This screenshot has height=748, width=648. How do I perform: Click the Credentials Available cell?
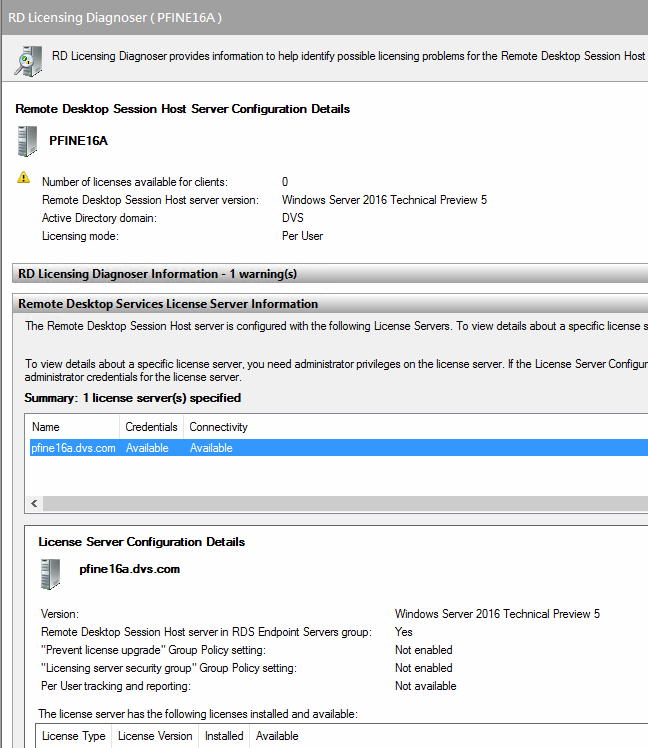147,448
